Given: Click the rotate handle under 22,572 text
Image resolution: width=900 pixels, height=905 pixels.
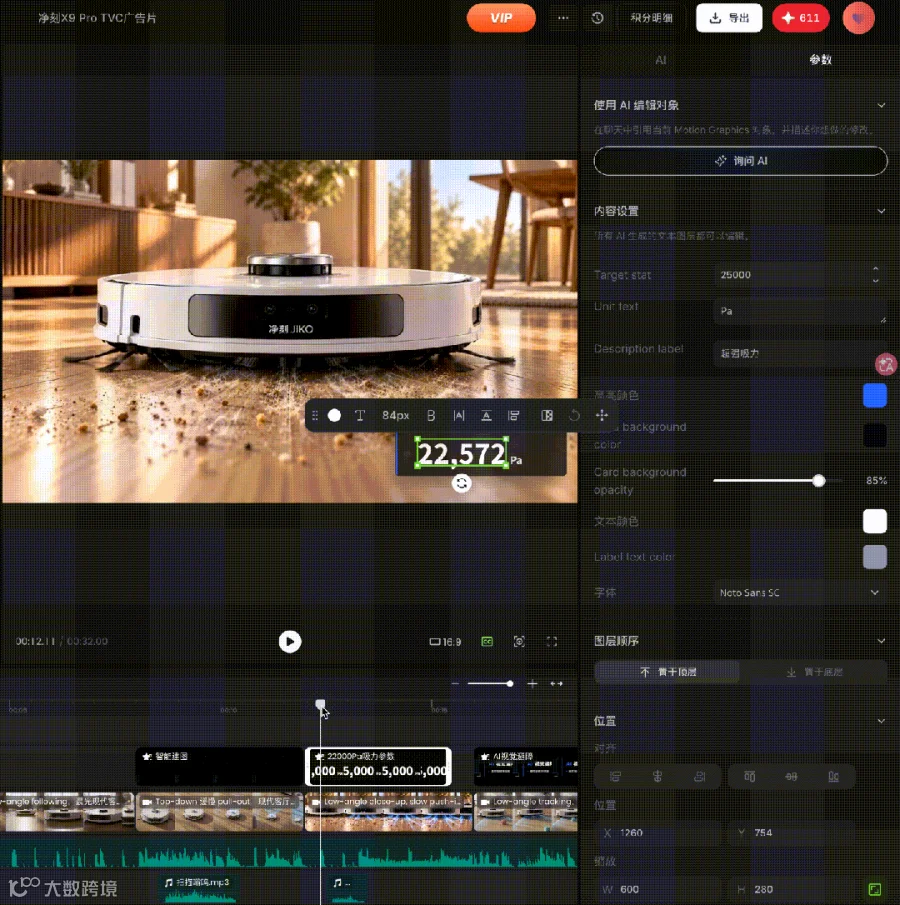Looking at the screenshot, I should click(461, 483).
